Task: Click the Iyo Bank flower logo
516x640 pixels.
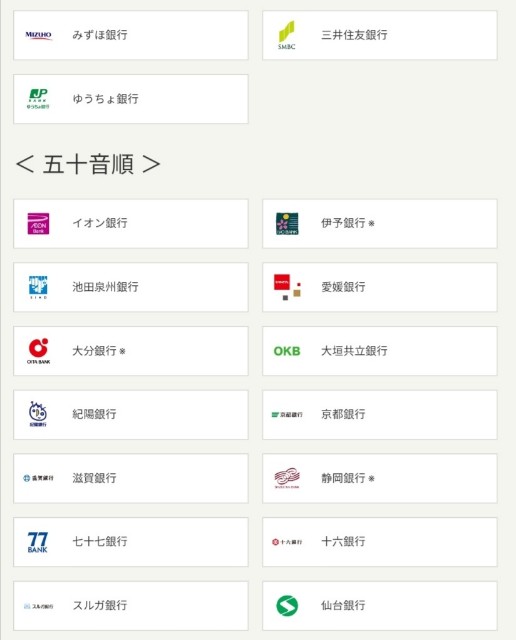Action: pyautogui.click(x=287, y=224)
